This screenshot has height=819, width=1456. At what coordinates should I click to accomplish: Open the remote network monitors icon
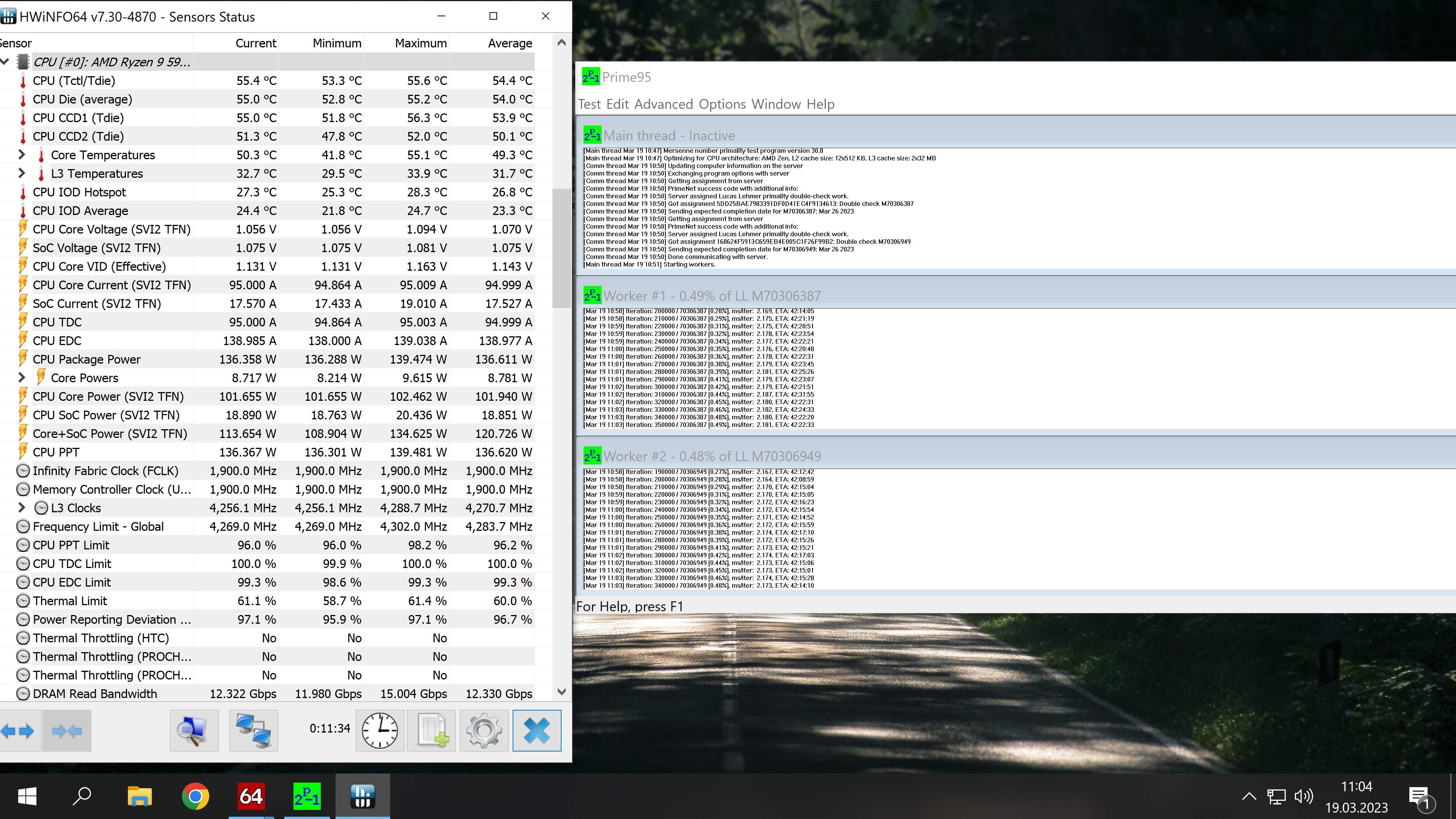pos(253,730)
